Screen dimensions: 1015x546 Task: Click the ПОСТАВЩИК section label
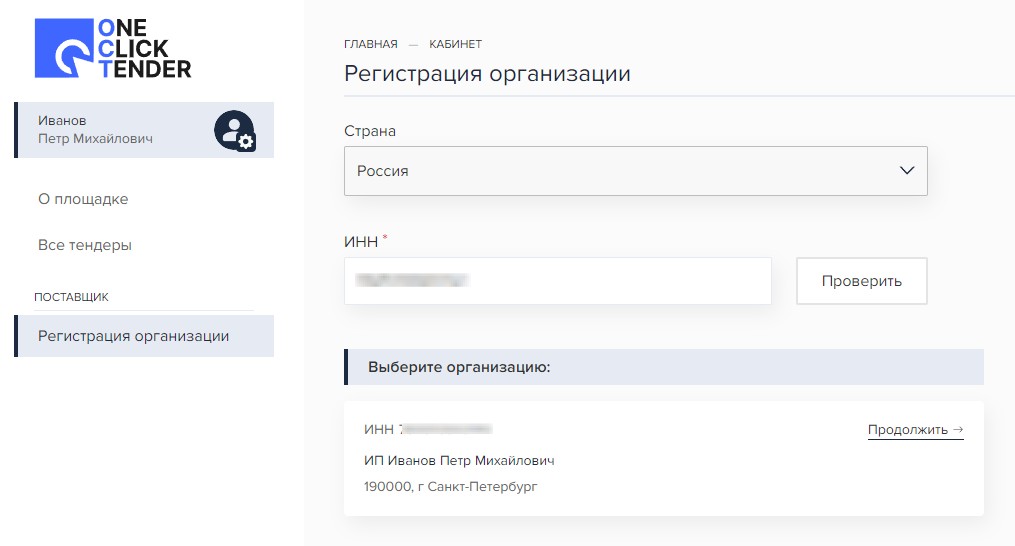71,297
